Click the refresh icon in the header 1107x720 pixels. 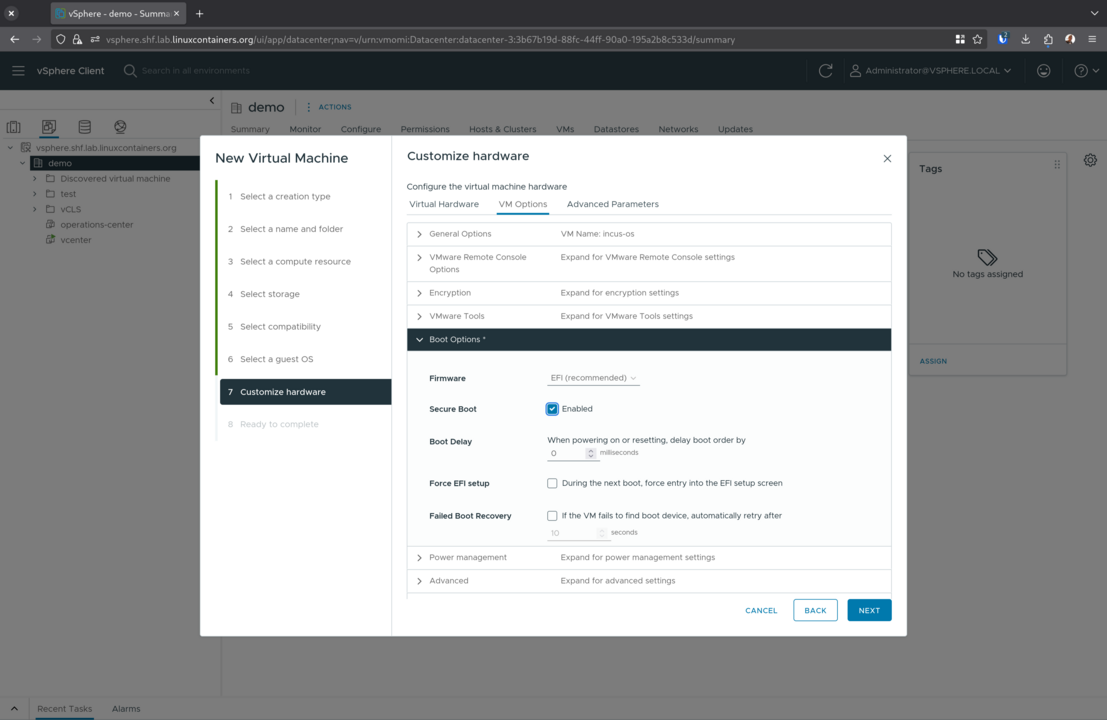click(825, 71)
